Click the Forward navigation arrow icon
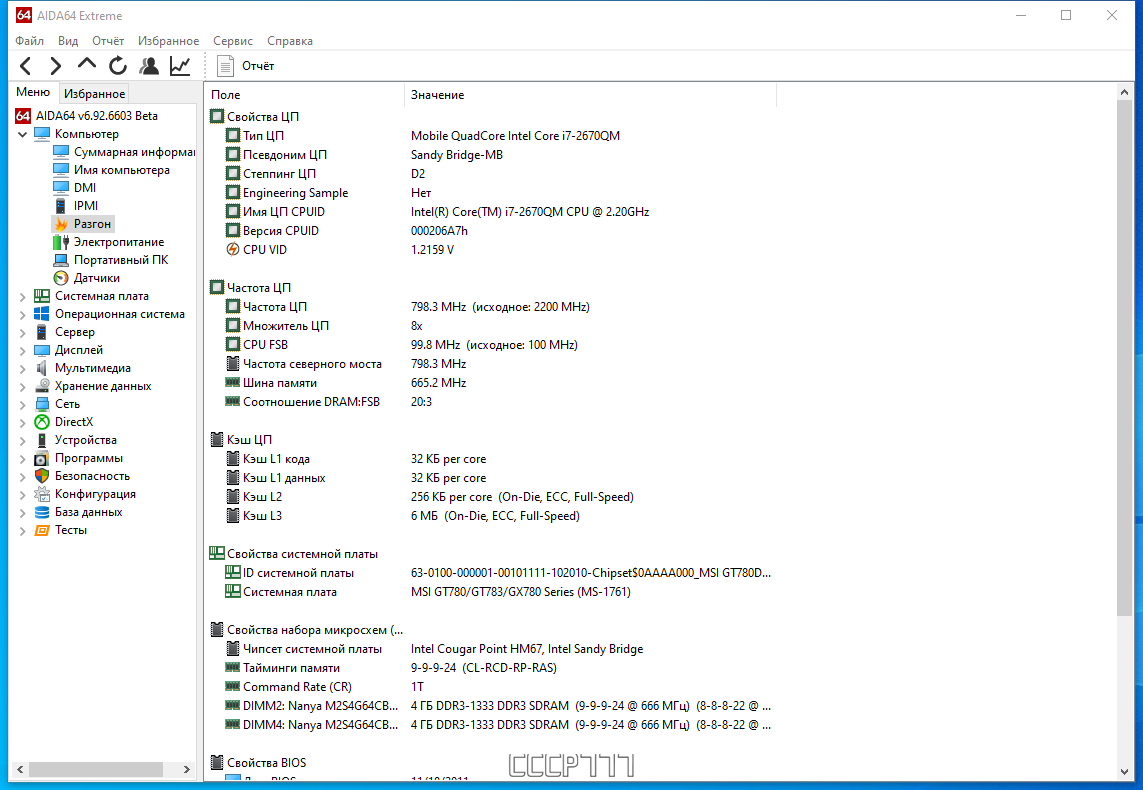The width and height of the screenshot is (1143, 790). (55, 66)
